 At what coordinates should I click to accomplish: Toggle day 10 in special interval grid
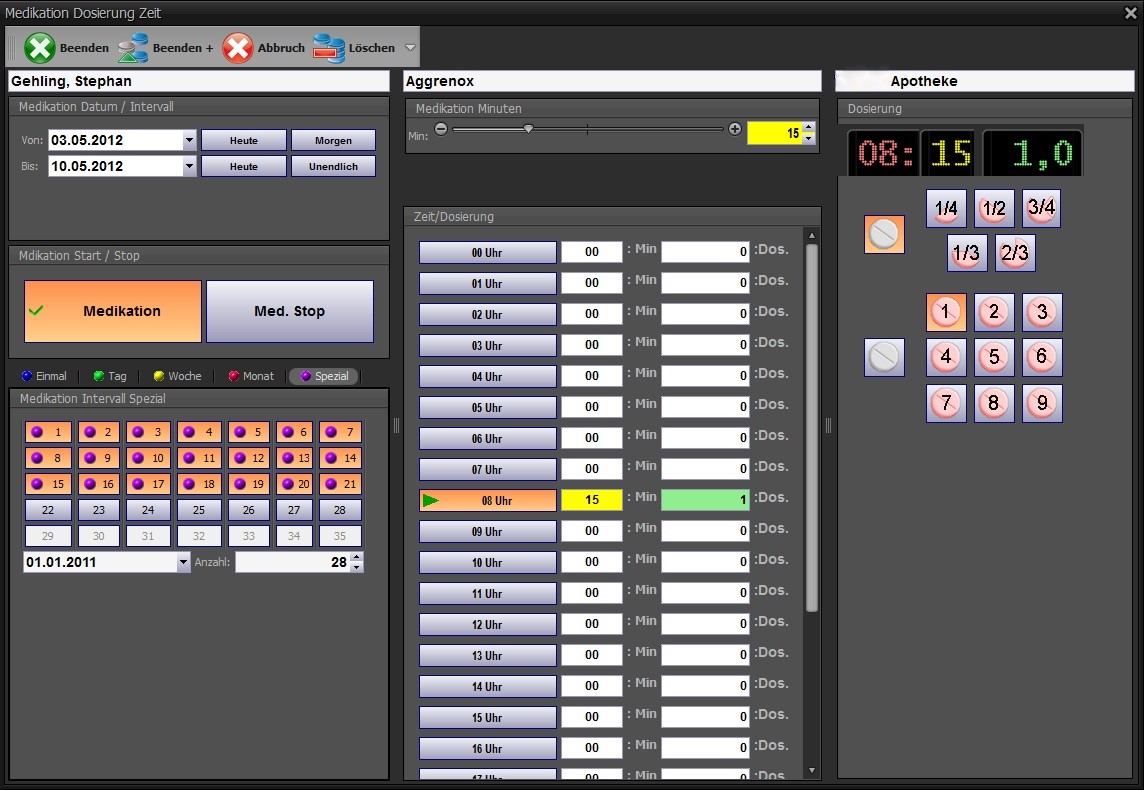[x=148, y=458]
